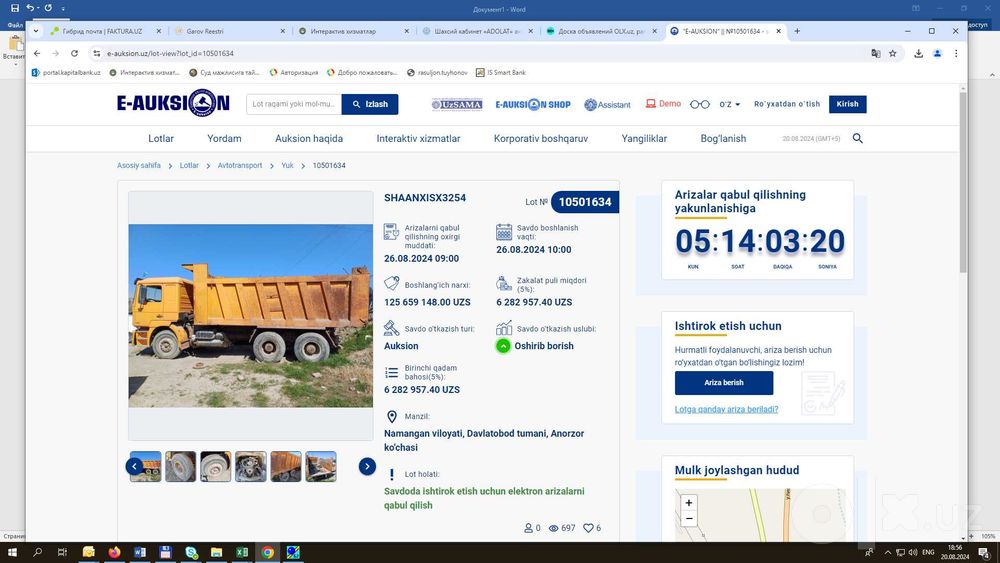Open the Interaktiv xizmatlar menu
The width and height of the screenshot is (1000, 563).
[418, 138]
